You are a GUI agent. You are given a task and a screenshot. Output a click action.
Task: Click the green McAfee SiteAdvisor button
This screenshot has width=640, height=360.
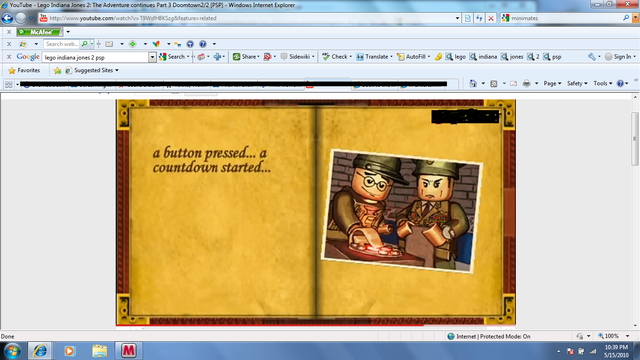[40, 32]
